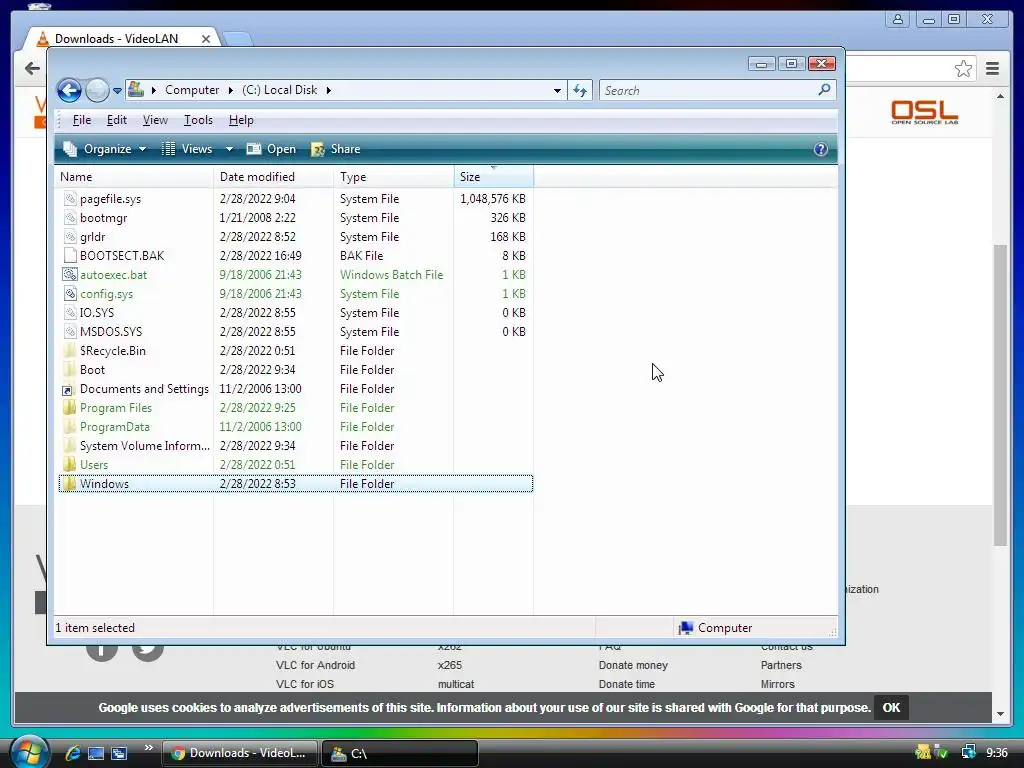
Task: Open the Organize dropdown
Action: 104,149
